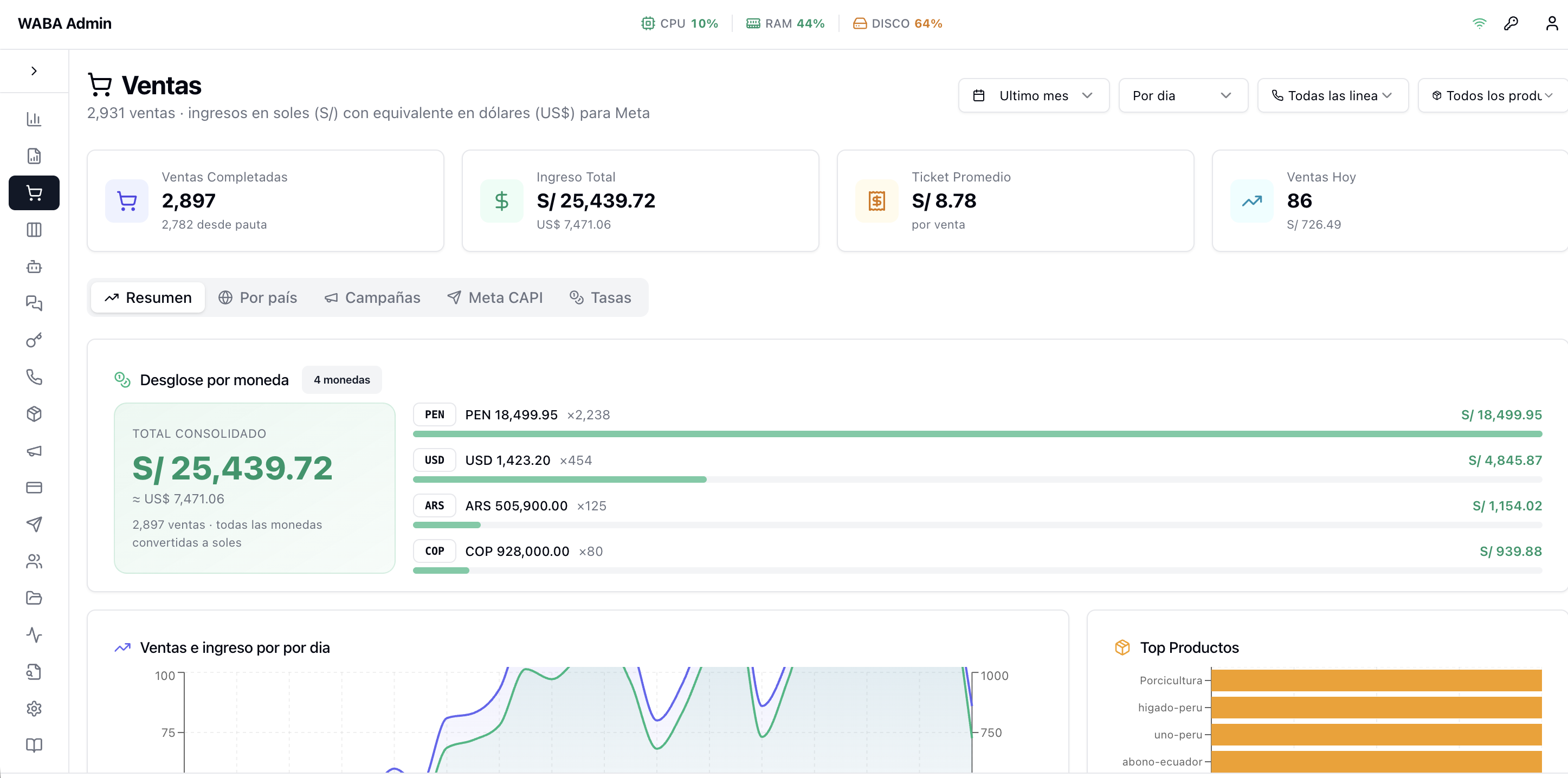
Task: Click the COP currency tag
Action: [435, 551]
